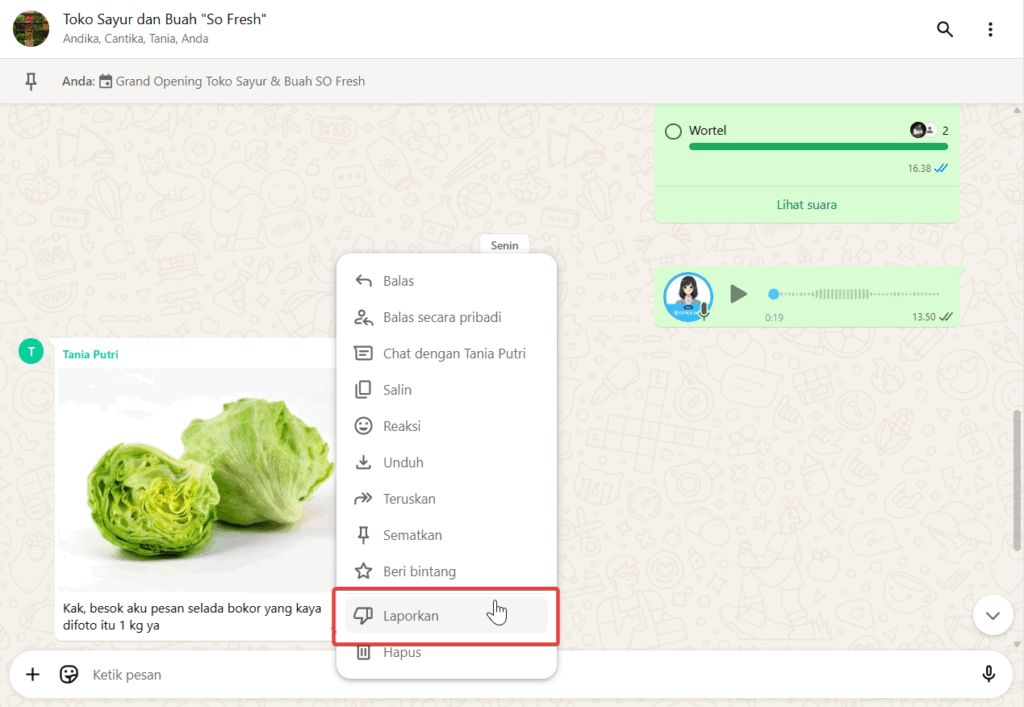The width and height of the screenshot is (1024, 707).
Task: Click the pin icon in pinned bar
Action: 31,82
